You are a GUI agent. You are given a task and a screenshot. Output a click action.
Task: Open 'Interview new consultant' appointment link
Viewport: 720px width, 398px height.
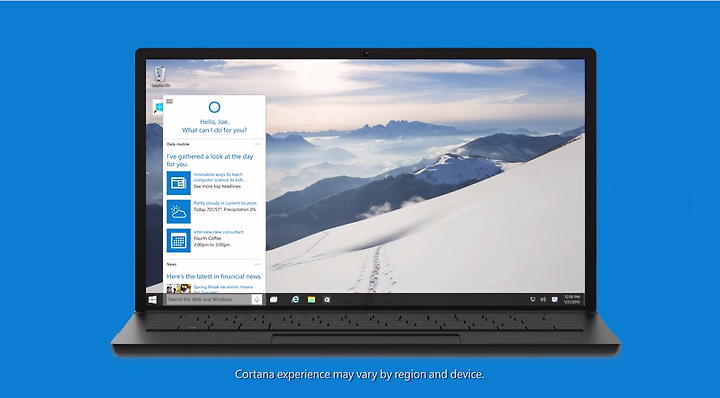pos(219,232)
